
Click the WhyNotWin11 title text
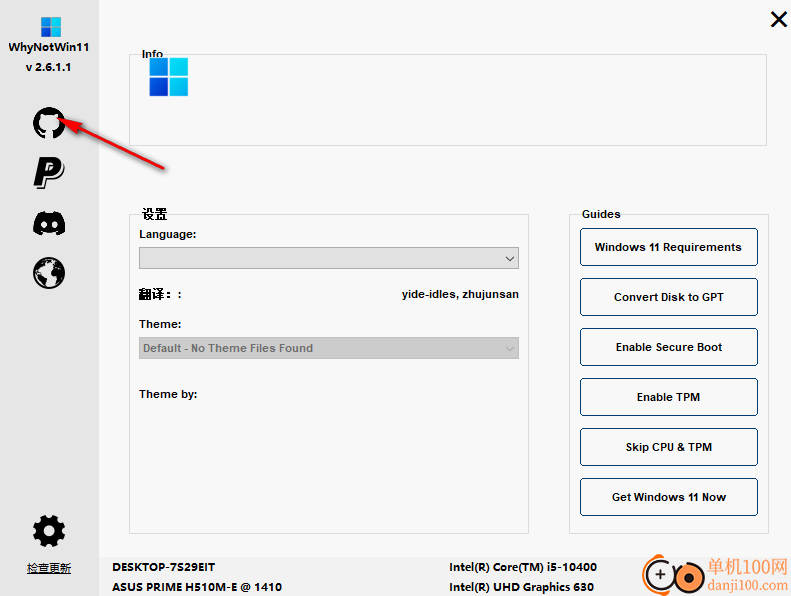(x=49, y=47)
